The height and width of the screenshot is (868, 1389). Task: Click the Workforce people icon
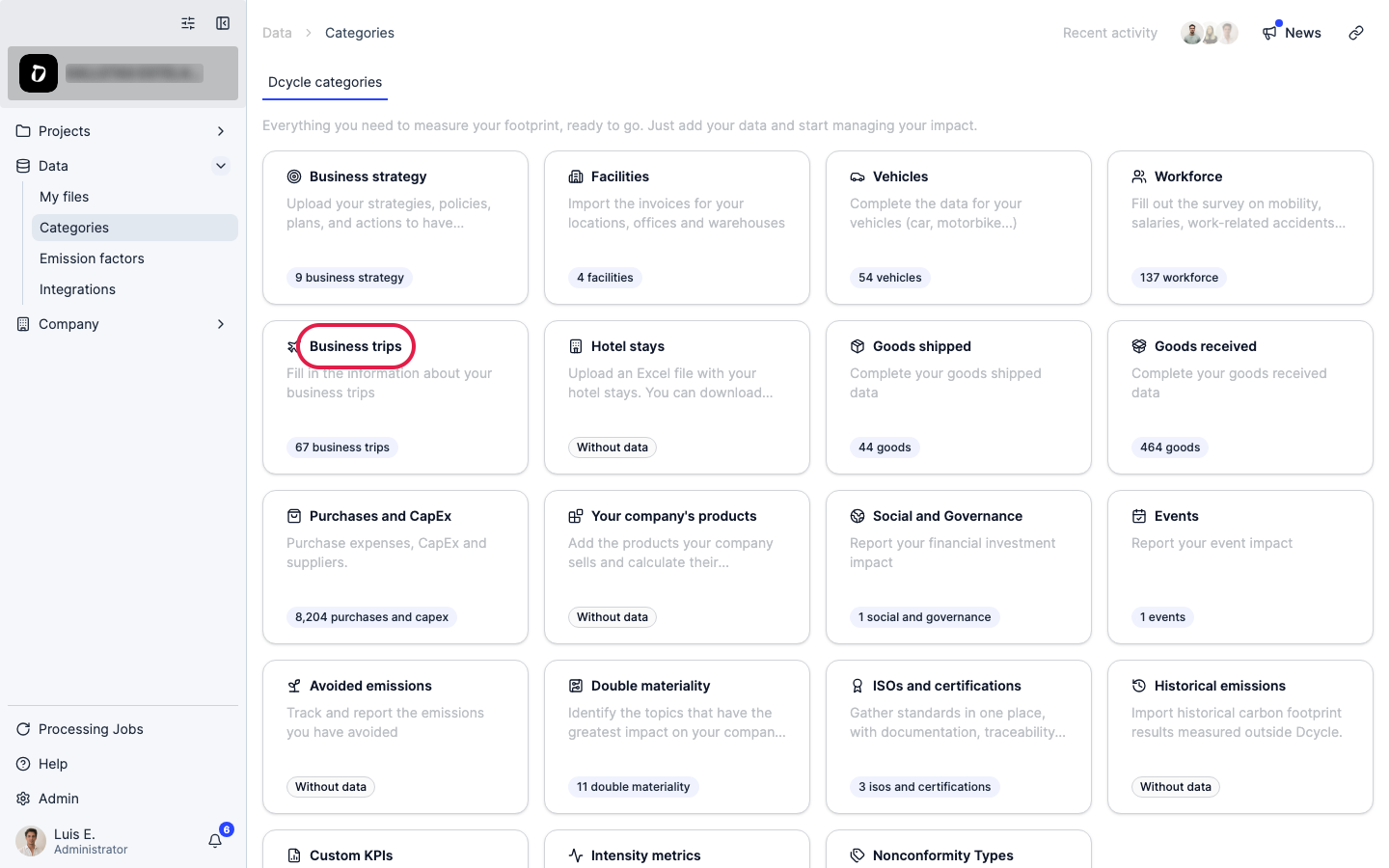tap(1139, 176)
